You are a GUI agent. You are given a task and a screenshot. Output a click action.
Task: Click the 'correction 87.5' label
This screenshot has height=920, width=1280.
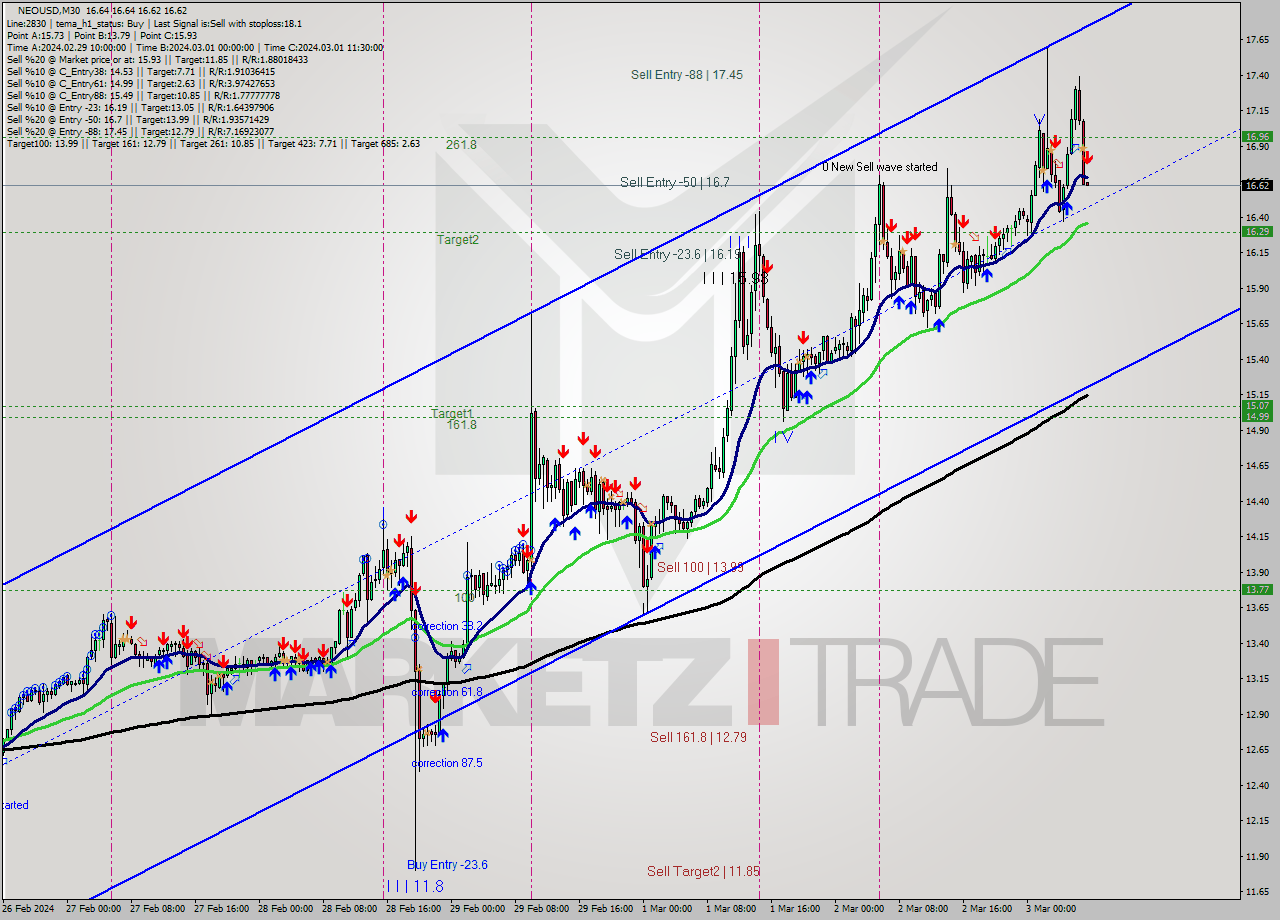[447, 763]
